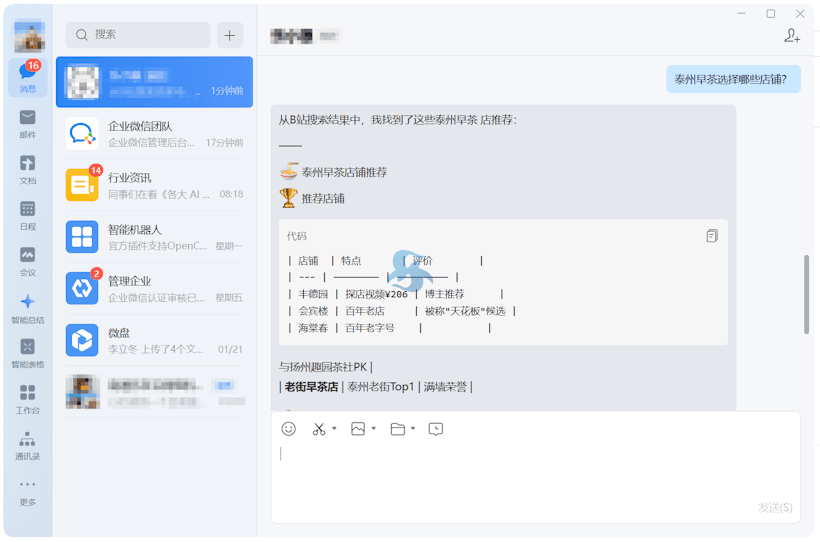Click the 微盘 avatar icon
Image resolution: width=820 pixels, height=542 pixels.
point(82,340)
